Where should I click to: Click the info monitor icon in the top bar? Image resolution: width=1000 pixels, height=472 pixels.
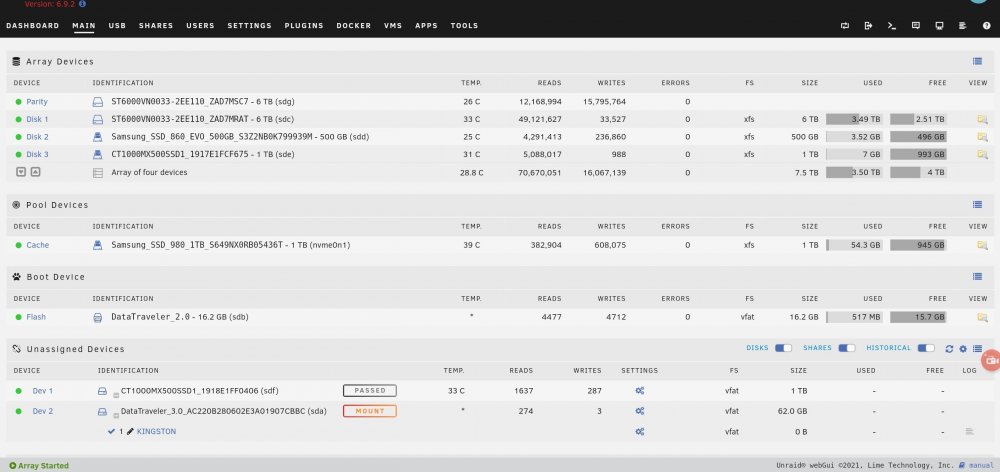(x=939, y=26)
